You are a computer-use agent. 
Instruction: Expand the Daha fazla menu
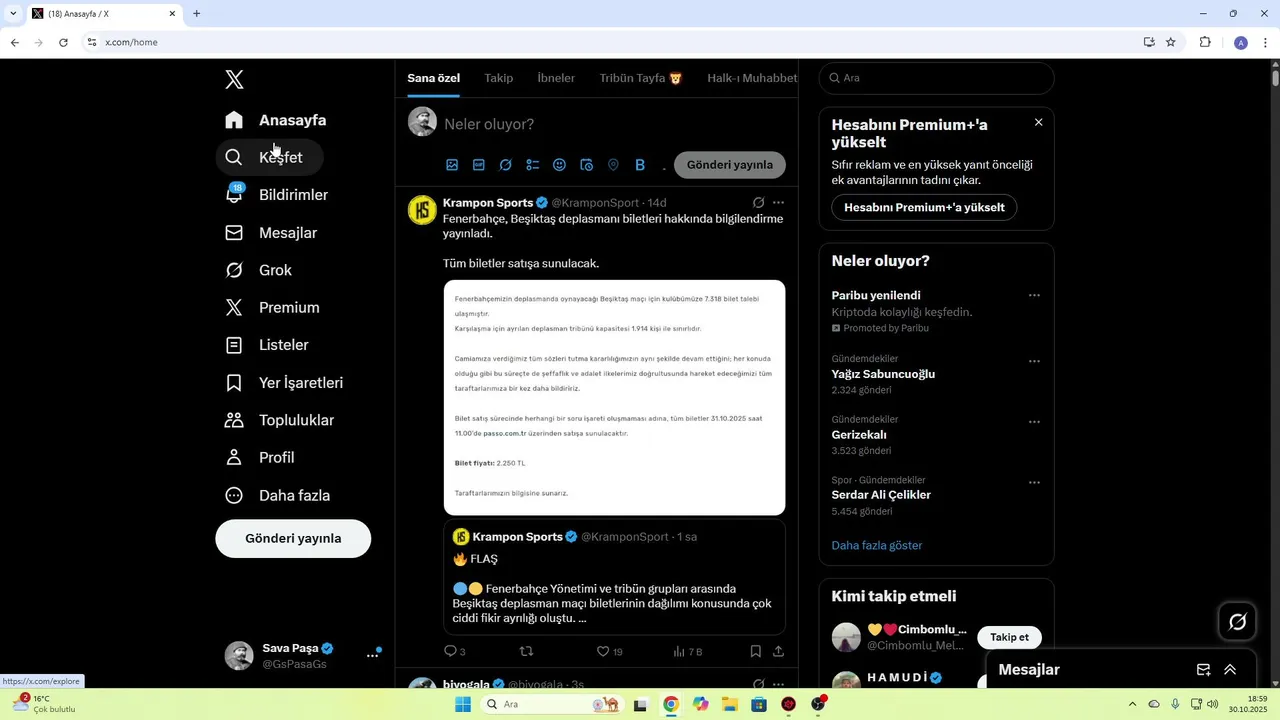click(278, 495)
